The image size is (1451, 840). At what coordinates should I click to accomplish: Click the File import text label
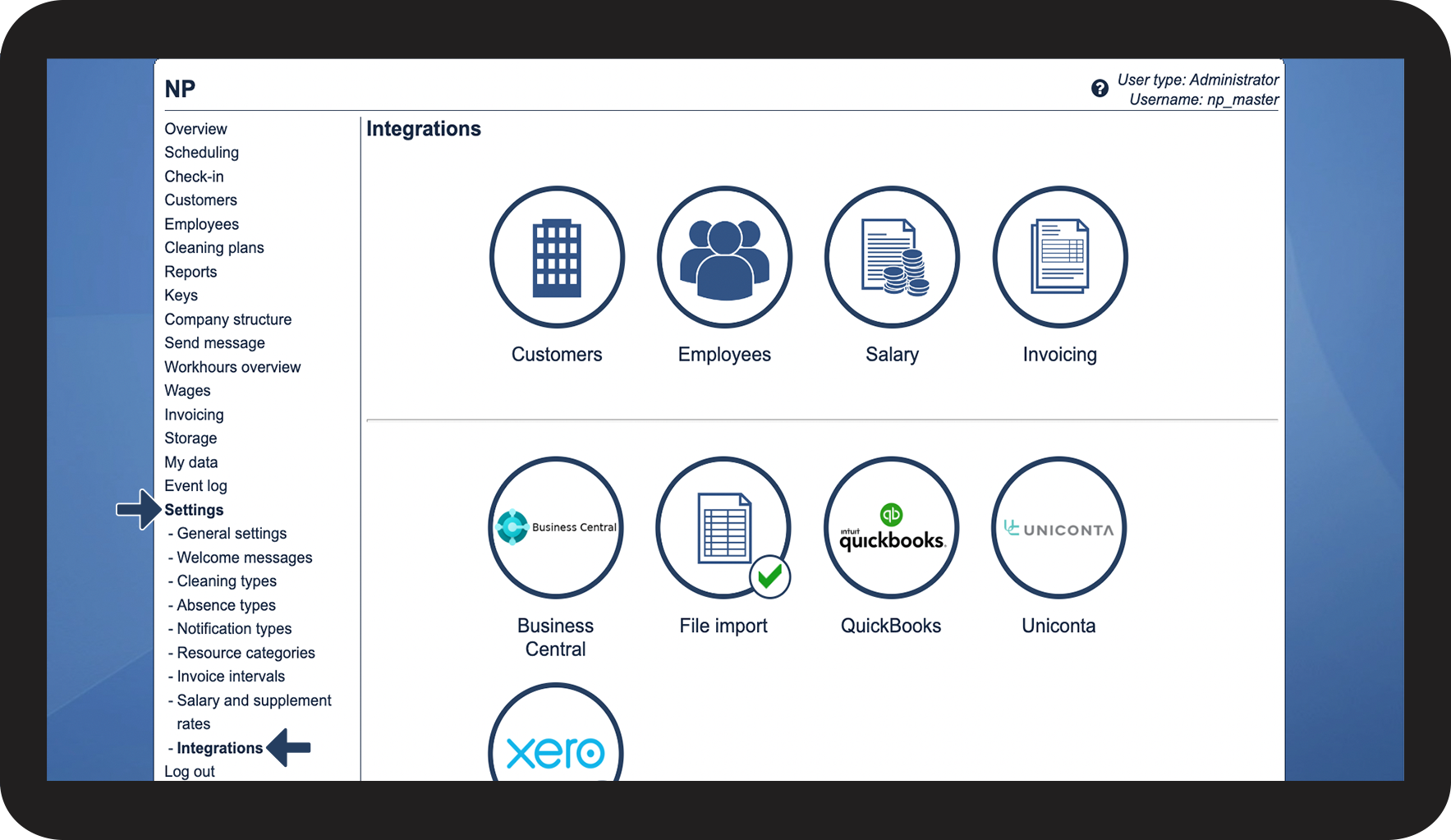click(723, 626)
